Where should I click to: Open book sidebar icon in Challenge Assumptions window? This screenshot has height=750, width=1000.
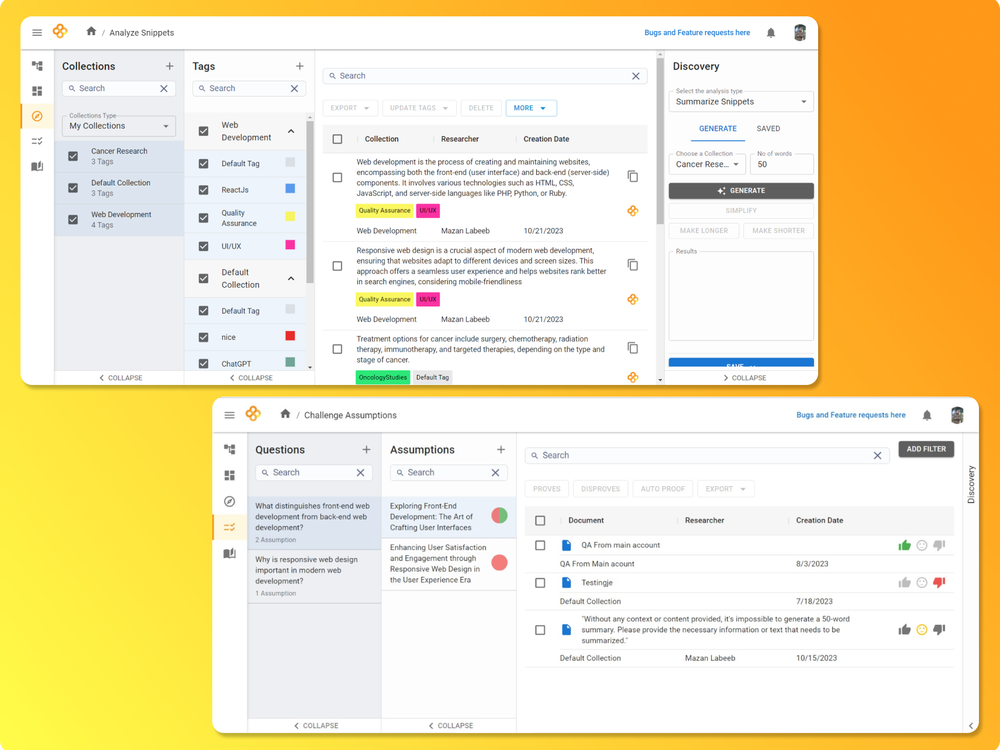click(x=230, y=553)
